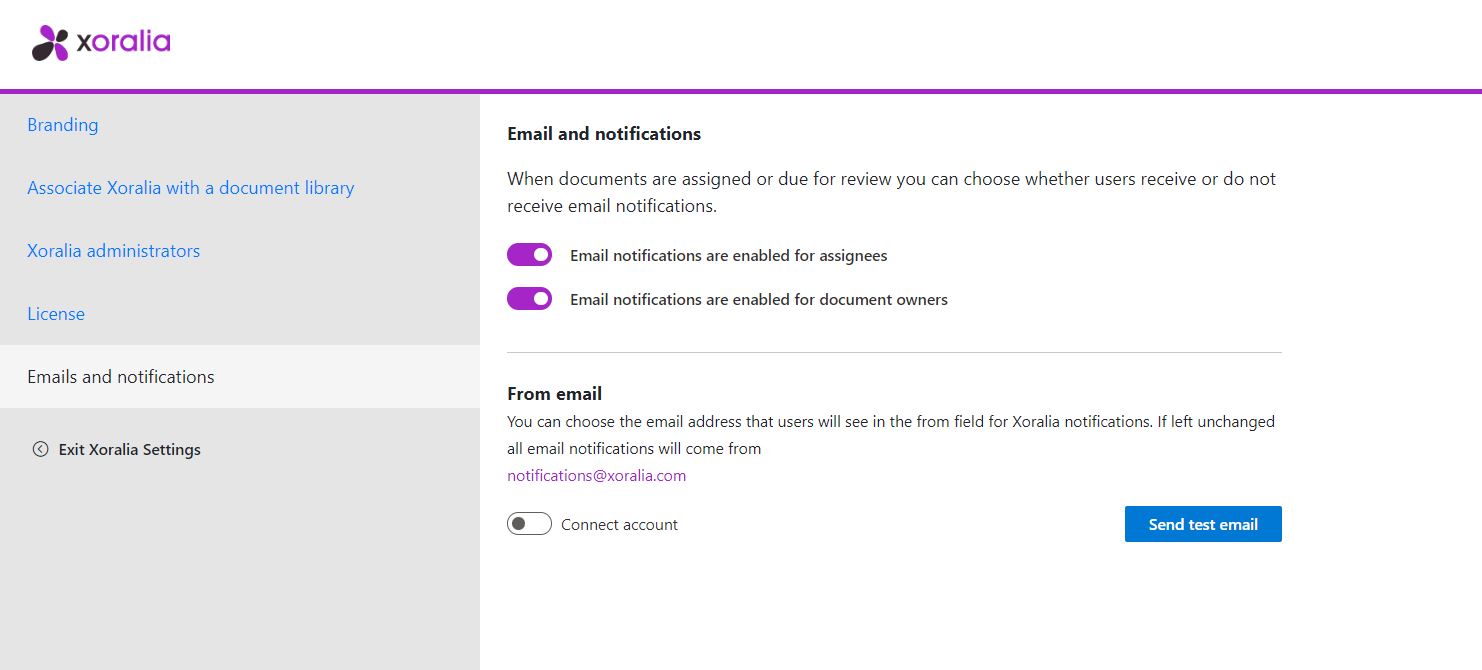Click the 'From email' section heading
The image size is (1482, 670).
point(555,394)
